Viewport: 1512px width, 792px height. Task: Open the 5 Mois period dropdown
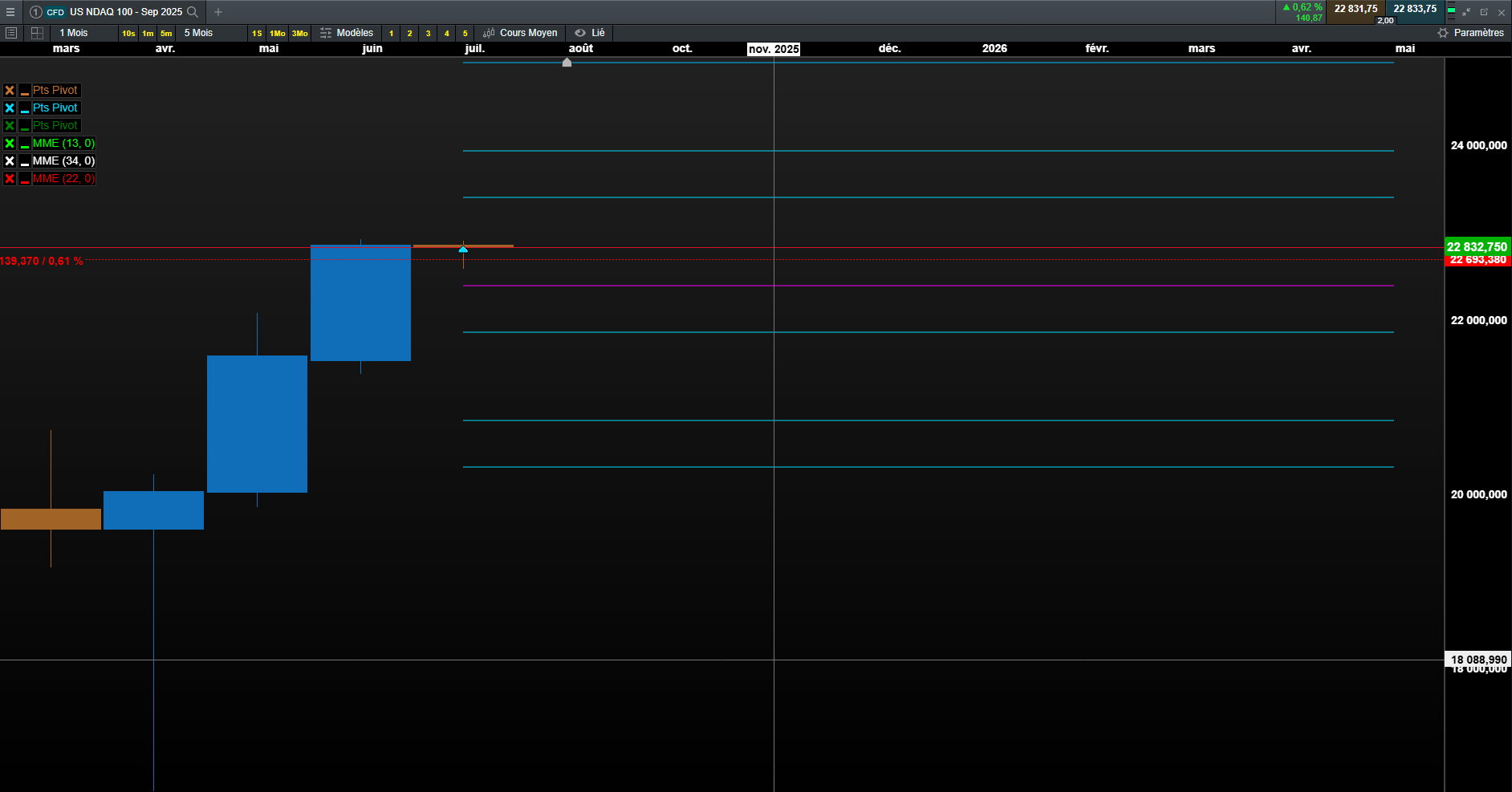pos(212,33)
